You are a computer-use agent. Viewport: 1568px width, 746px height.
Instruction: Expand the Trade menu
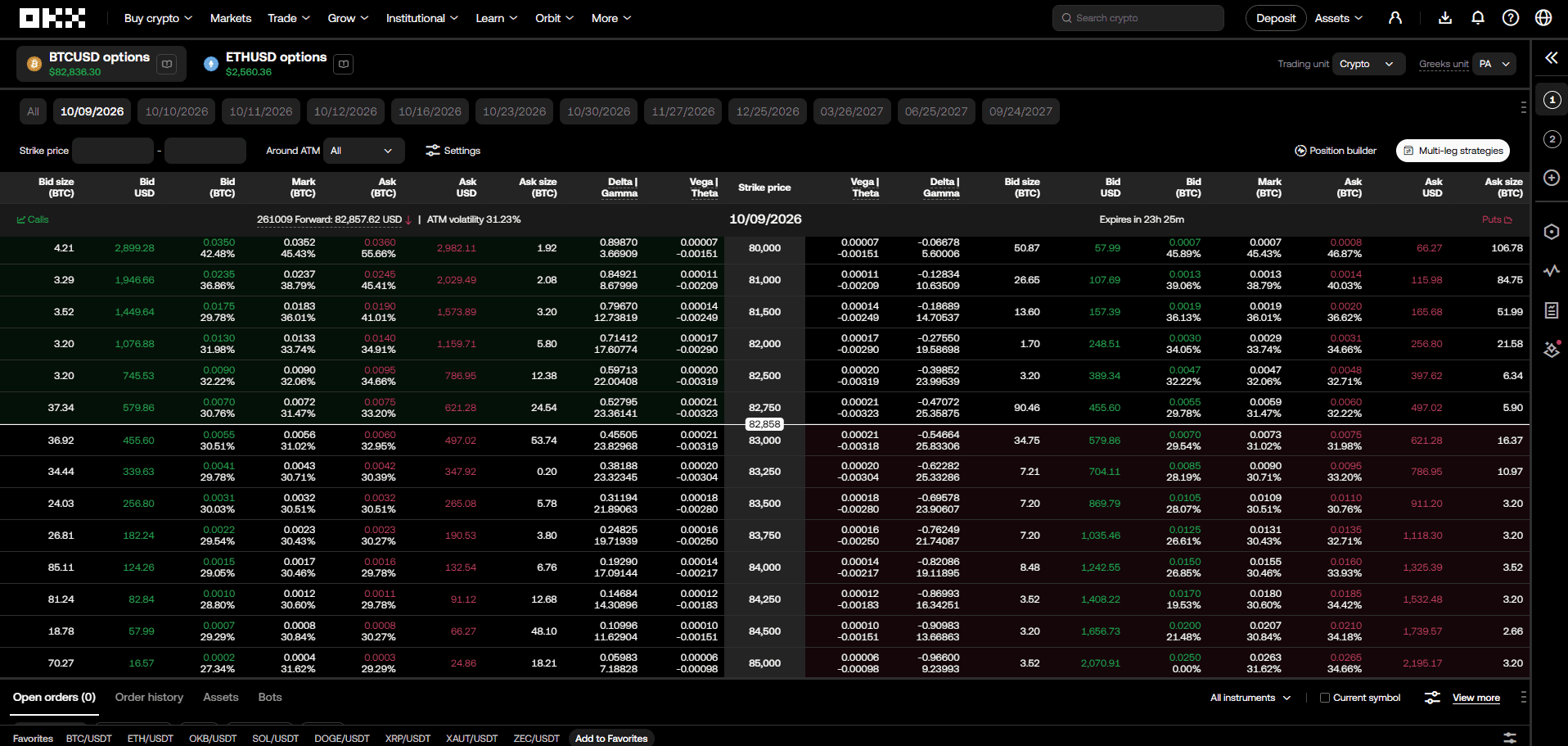(x=289, y=18)
